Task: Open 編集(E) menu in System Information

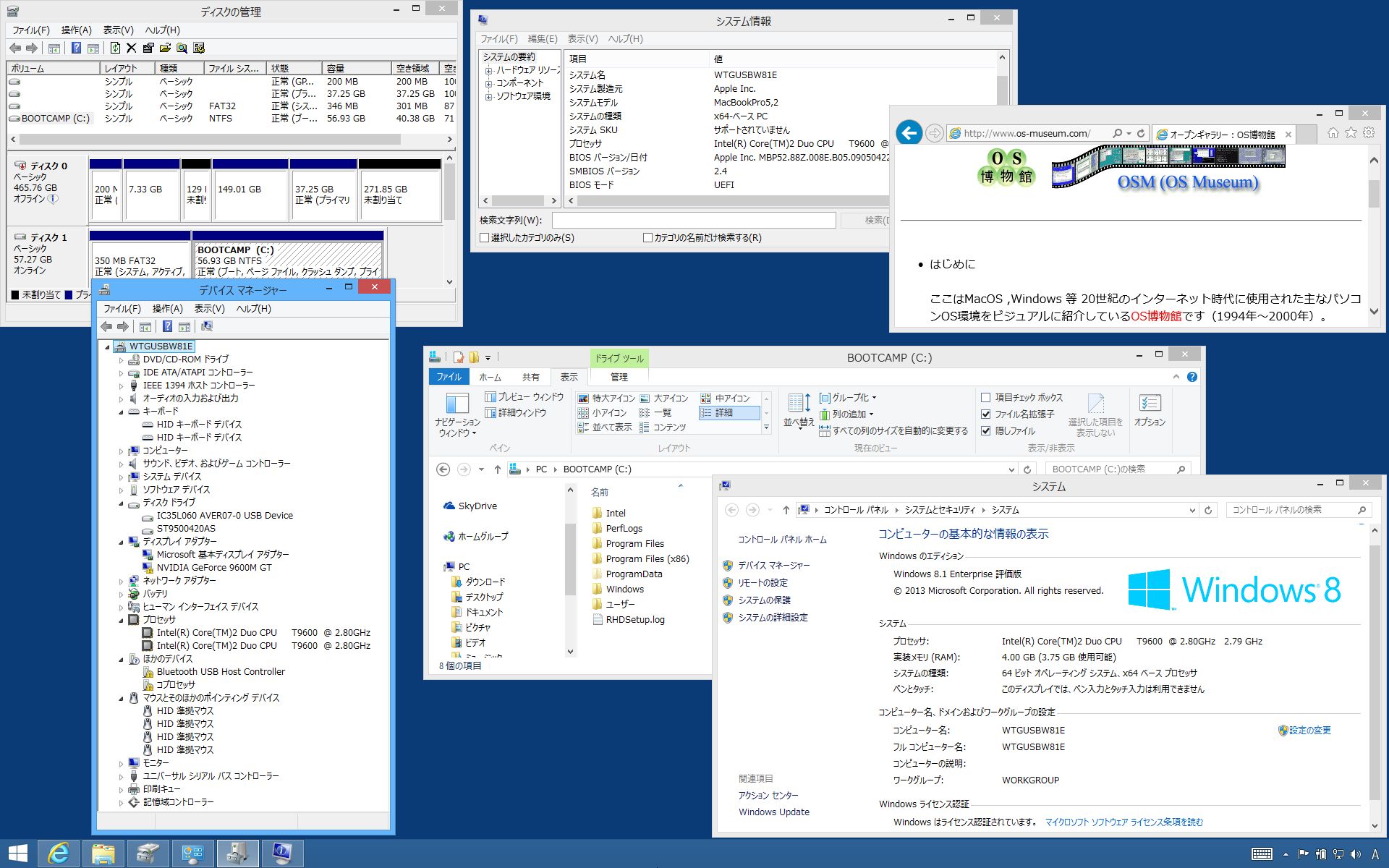Action: (x=542, y=39)
